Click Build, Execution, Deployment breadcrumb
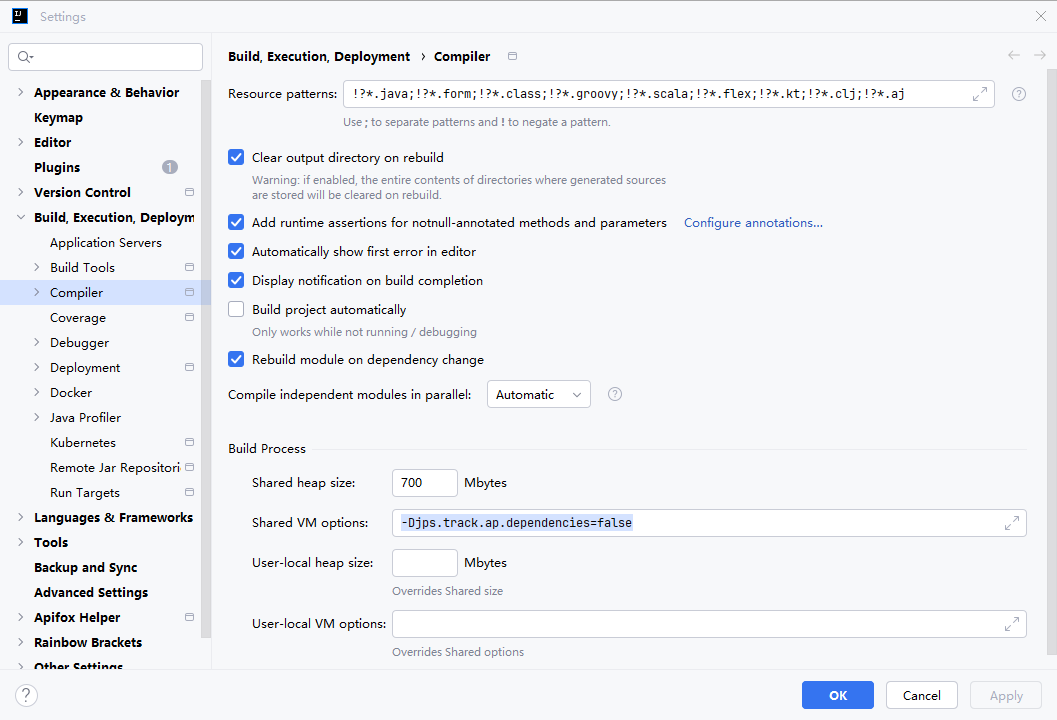 (319, 57)
